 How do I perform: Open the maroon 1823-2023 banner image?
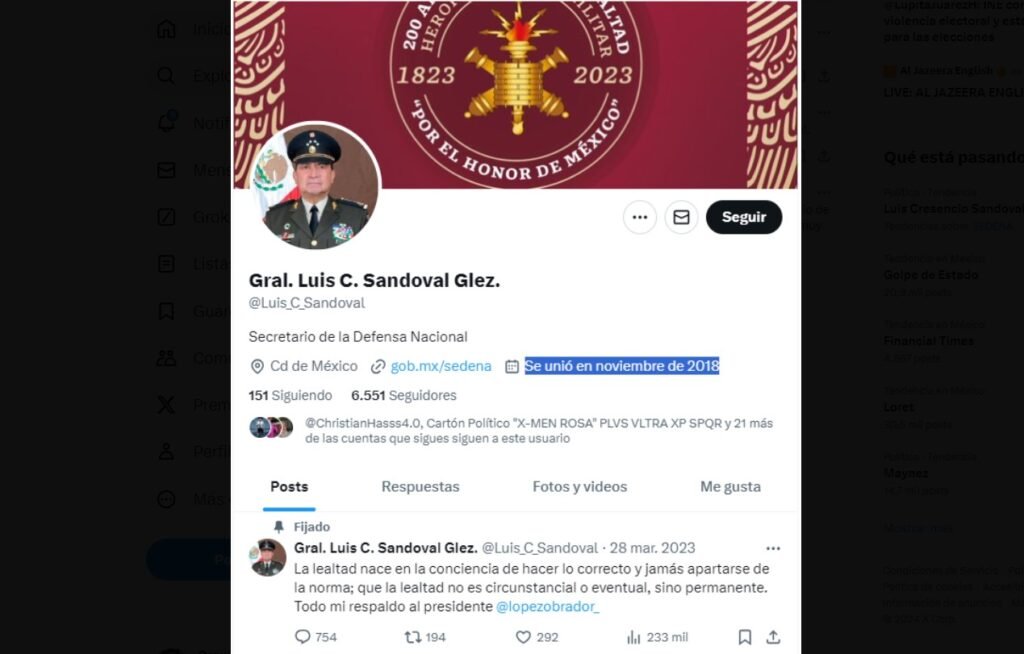click(516, 94)
